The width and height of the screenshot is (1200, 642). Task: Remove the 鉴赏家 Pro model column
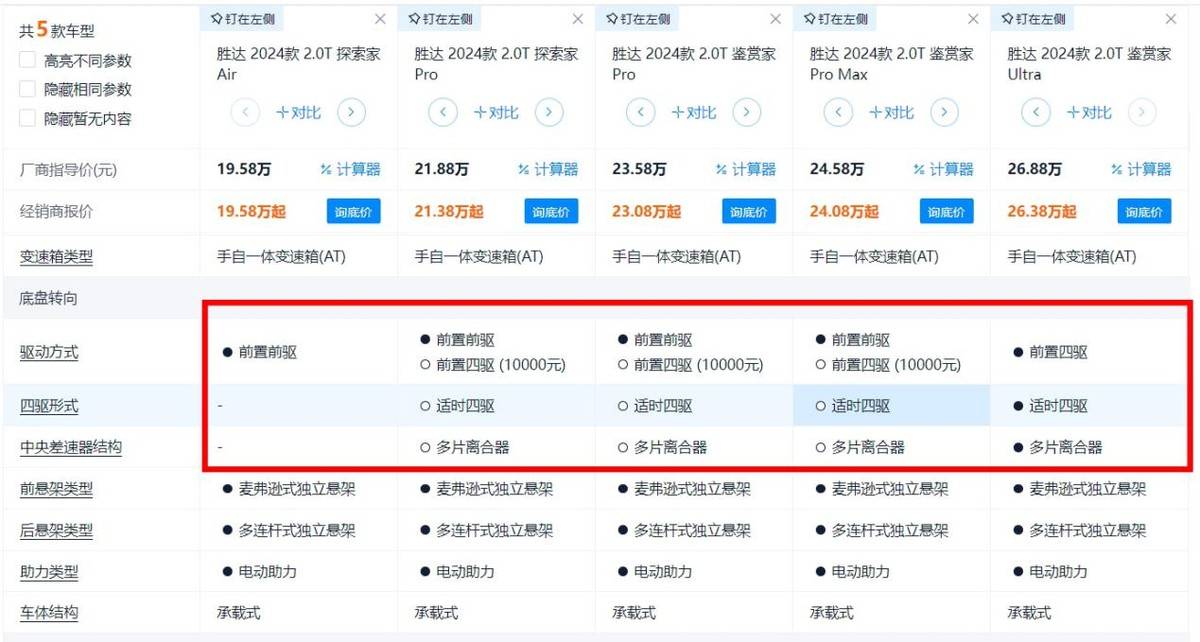coord(776,19)
